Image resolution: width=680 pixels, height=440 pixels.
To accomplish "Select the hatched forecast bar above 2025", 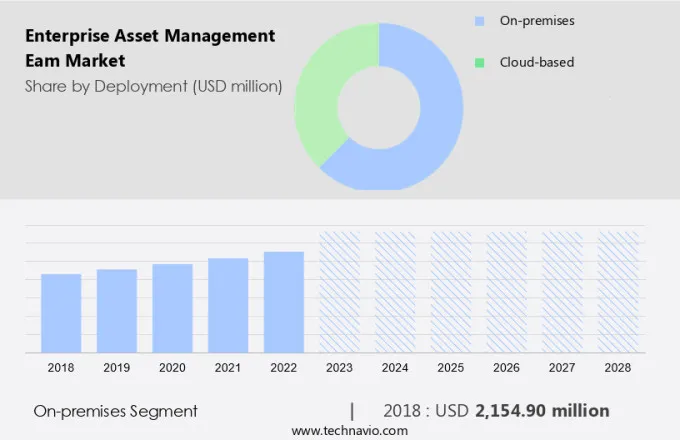I will coord(451,292).
